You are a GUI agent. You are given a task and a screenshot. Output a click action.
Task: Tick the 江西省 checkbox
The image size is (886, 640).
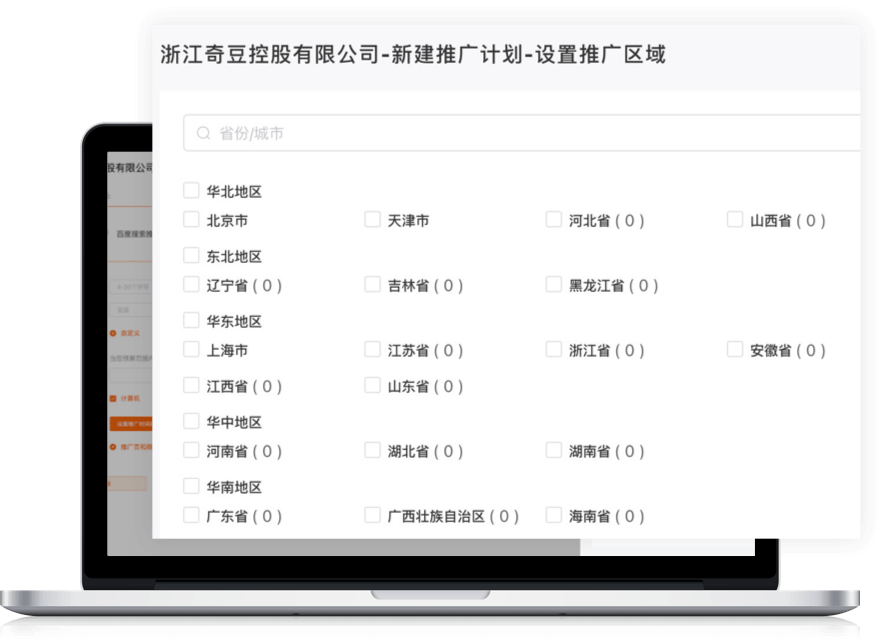click(x=192, y=385)
